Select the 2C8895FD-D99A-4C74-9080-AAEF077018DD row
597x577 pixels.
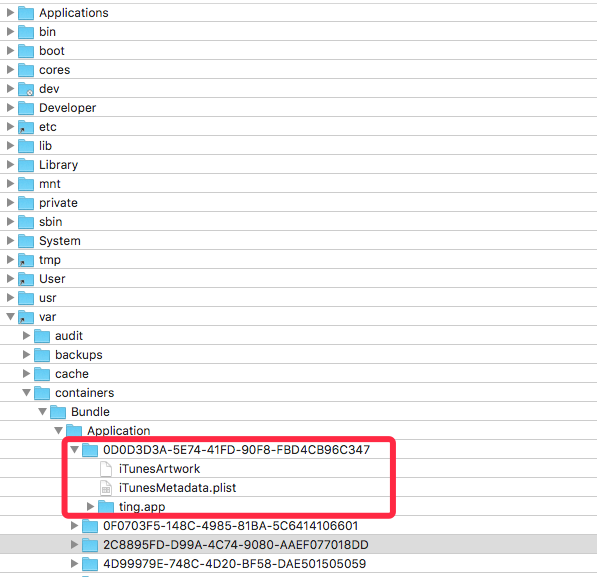298,545
